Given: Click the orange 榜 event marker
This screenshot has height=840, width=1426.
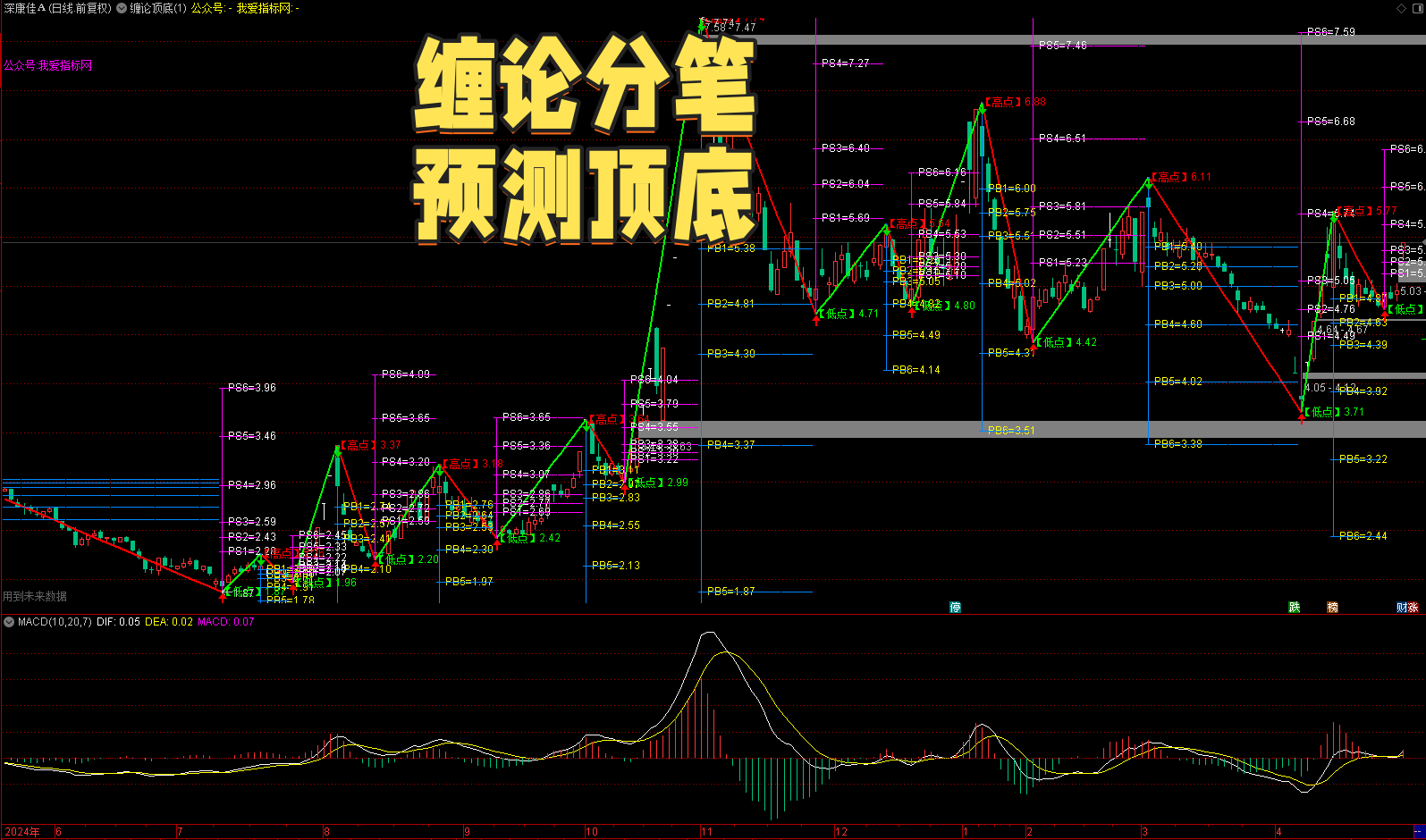Looking at the screenshot, I should pos(1332,607).
